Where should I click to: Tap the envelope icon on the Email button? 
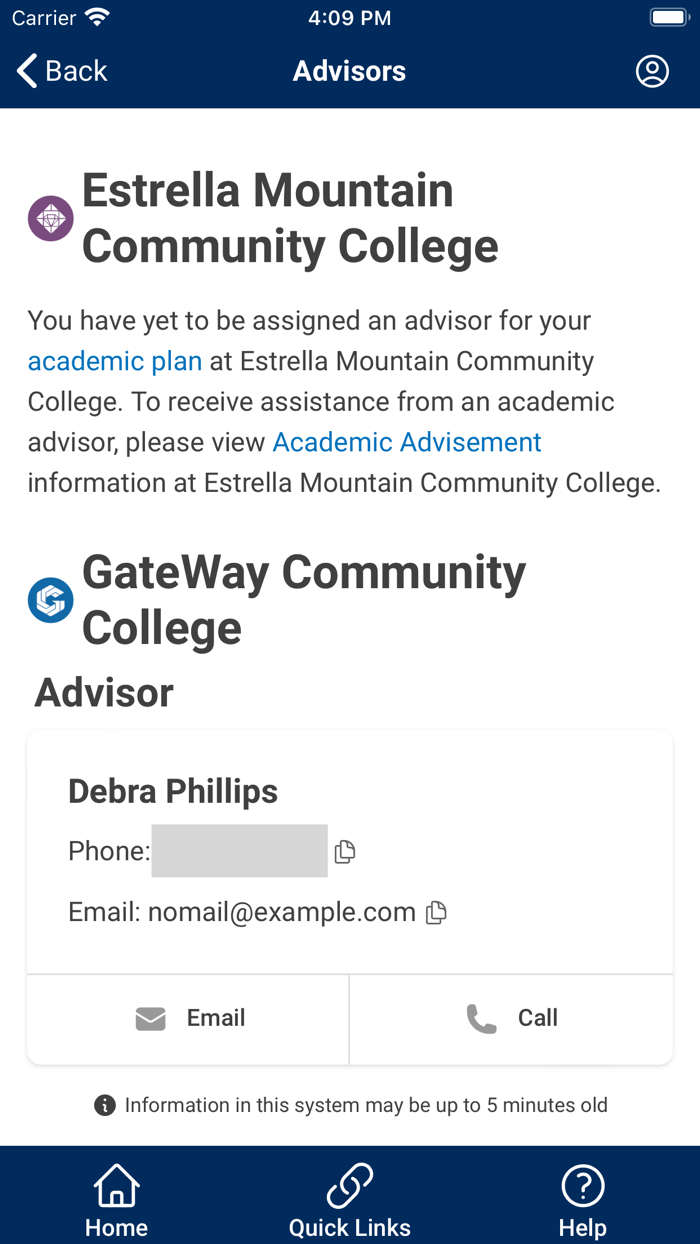tap(149, 1017)
